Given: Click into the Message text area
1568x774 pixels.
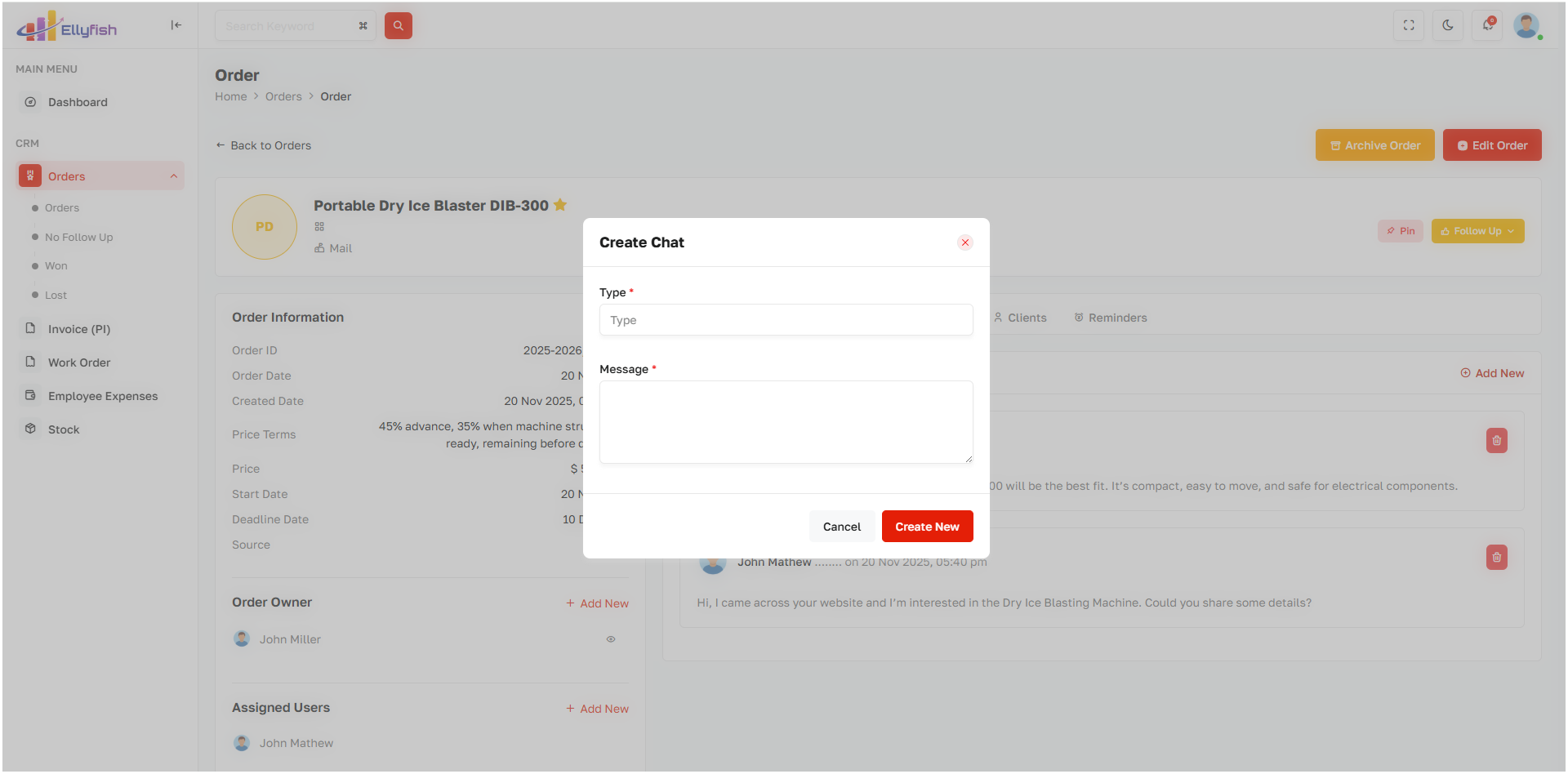Looking at the screenshot, I should [x=786, y=422].
